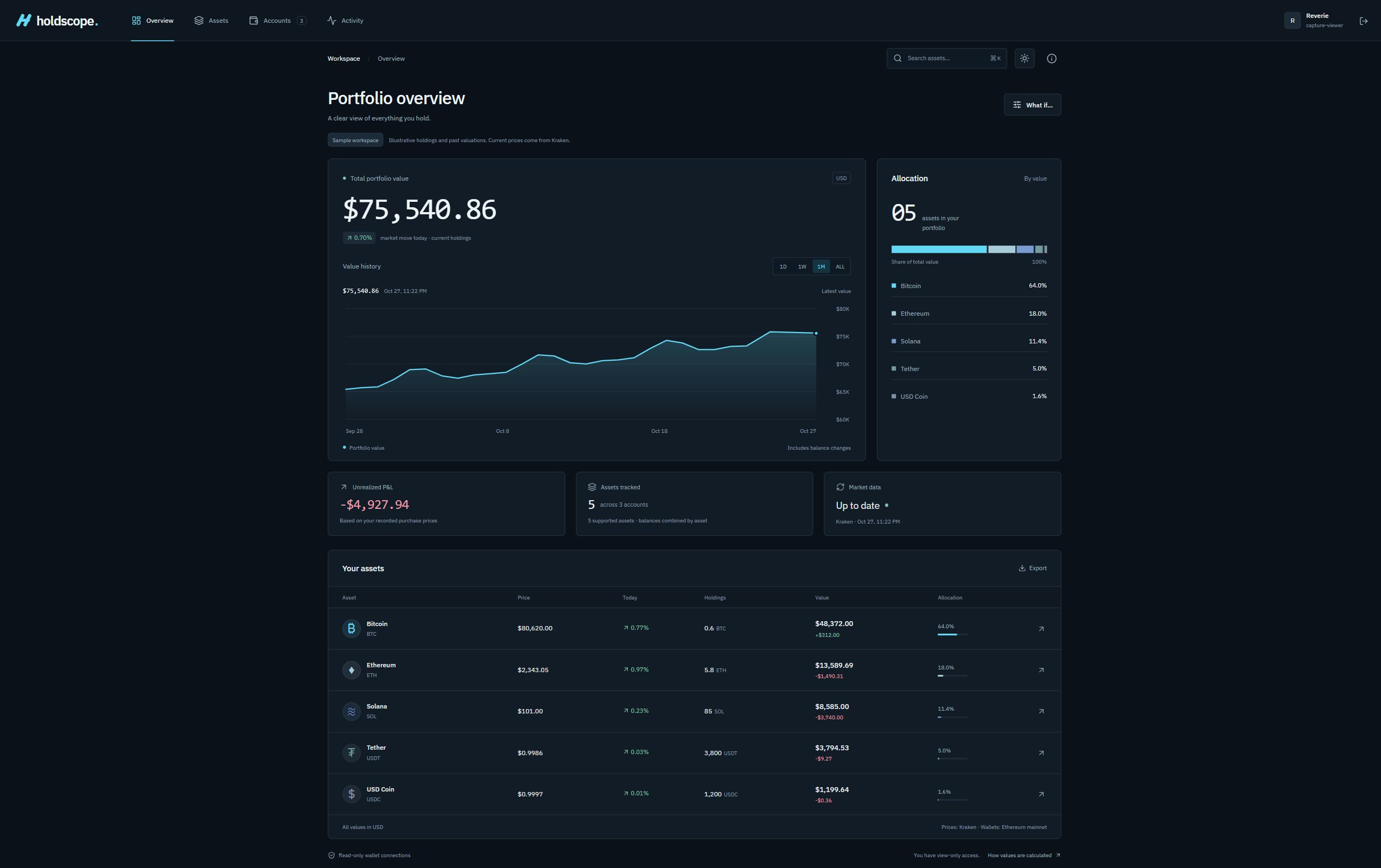Click the Sample workspace badge
The width and height of the screenshot is (1381, 868).
point(355,140)
